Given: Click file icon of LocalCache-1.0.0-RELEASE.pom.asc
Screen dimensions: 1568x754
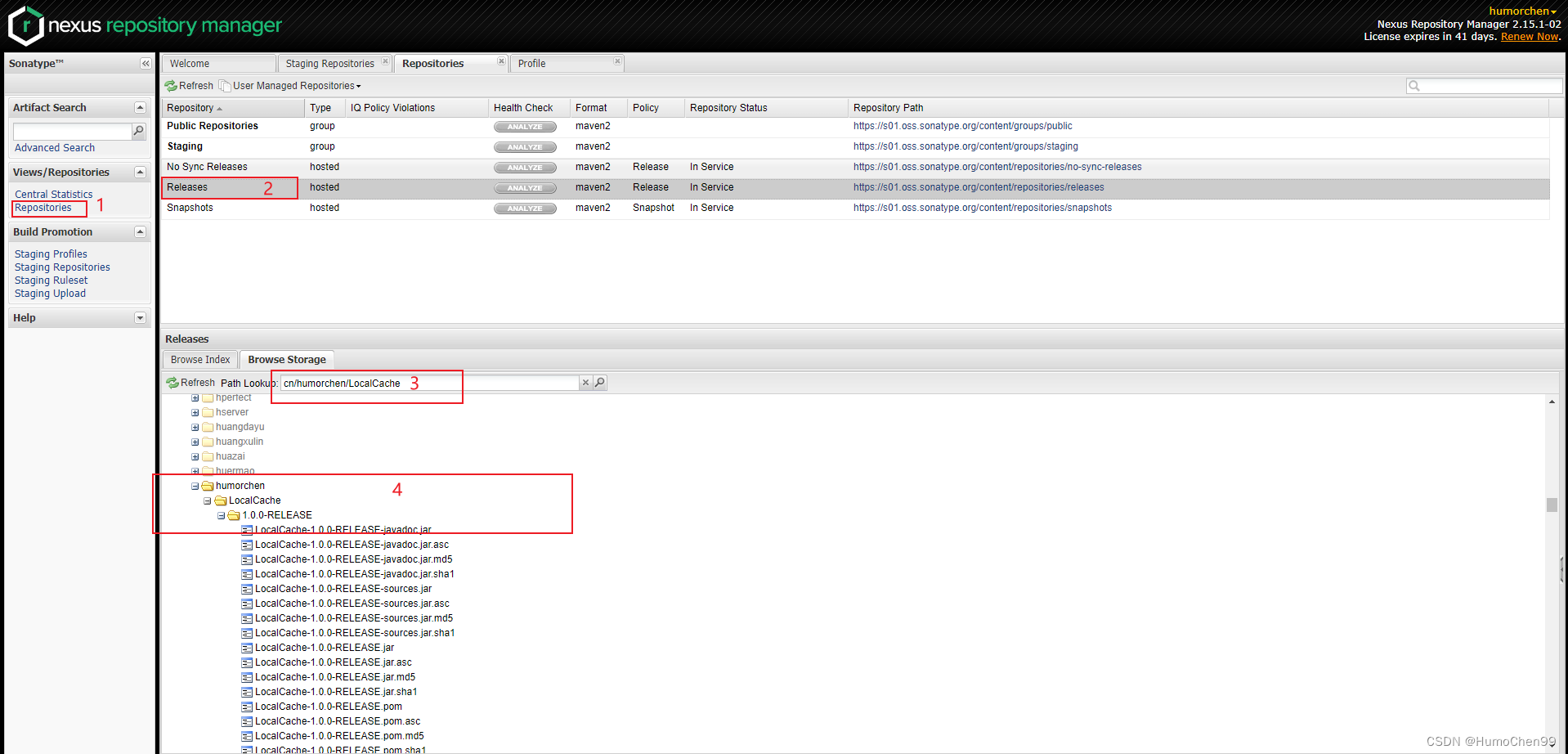Looking at the screenshot, I should pyautogui.click(x=247, y=721).
